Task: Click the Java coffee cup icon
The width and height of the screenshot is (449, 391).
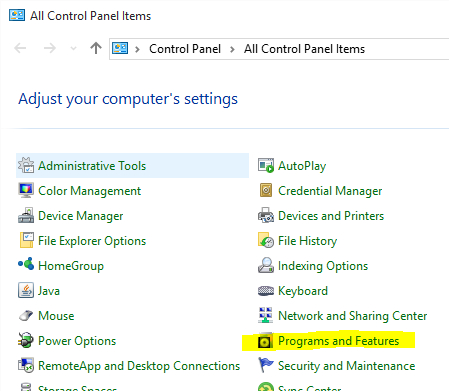Action: pyautogui.click(x=26, y=290)
